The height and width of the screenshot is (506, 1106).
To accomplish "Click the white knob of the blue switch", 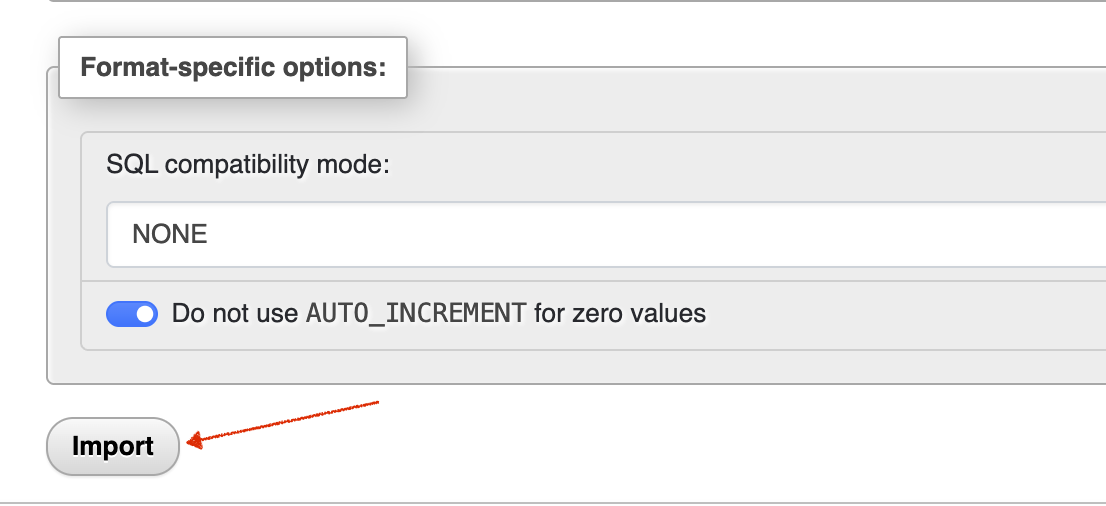I will 146,314.
